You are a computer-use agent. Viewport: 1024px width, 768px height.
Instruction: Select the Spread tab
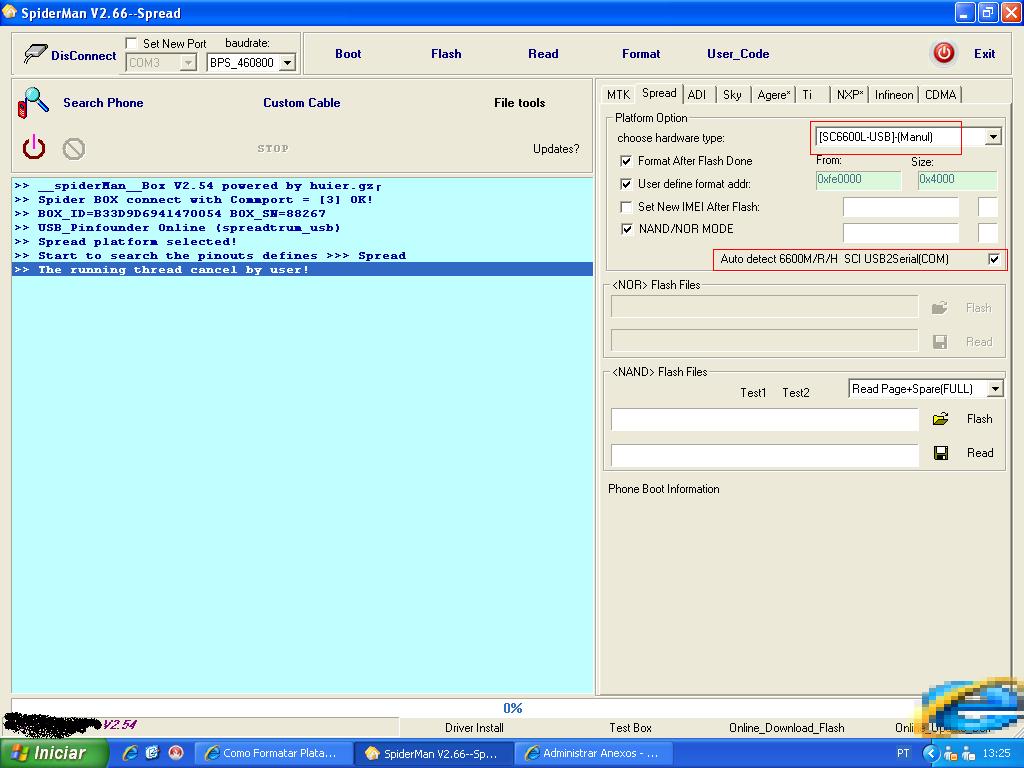tap(659, 93)
